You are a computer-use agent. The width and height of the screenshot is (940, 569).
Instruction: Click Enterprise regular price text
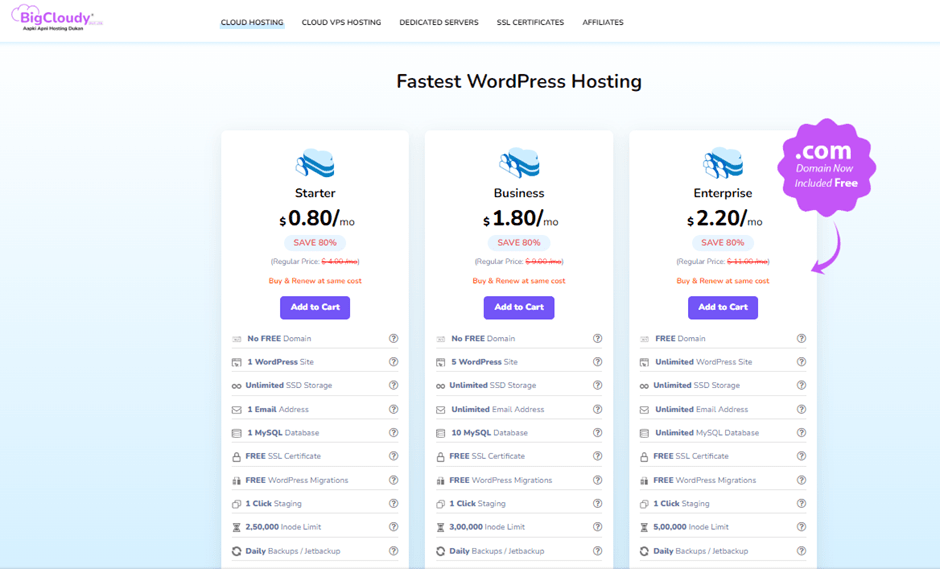(722, 261)
